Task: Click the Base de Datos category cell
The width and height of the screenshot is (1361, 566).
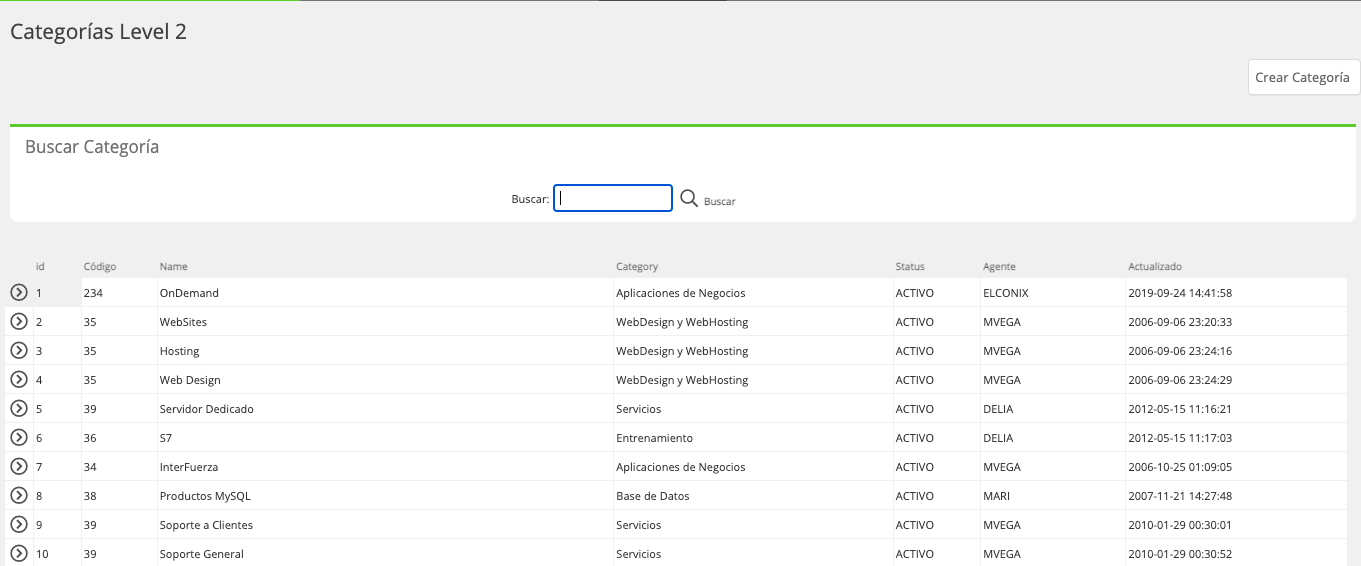Action: [754, 496]
